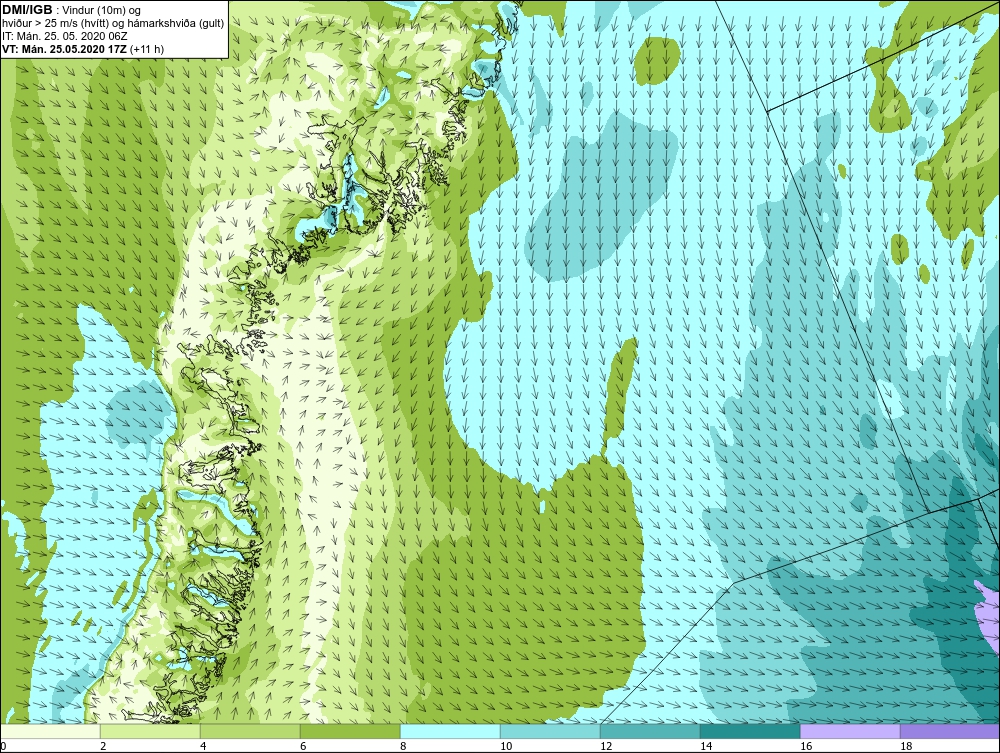Image resolution: width=1000 pixels, height=753 pixels.
Task: Click the legend value label 6
Action: coord(303,746)
